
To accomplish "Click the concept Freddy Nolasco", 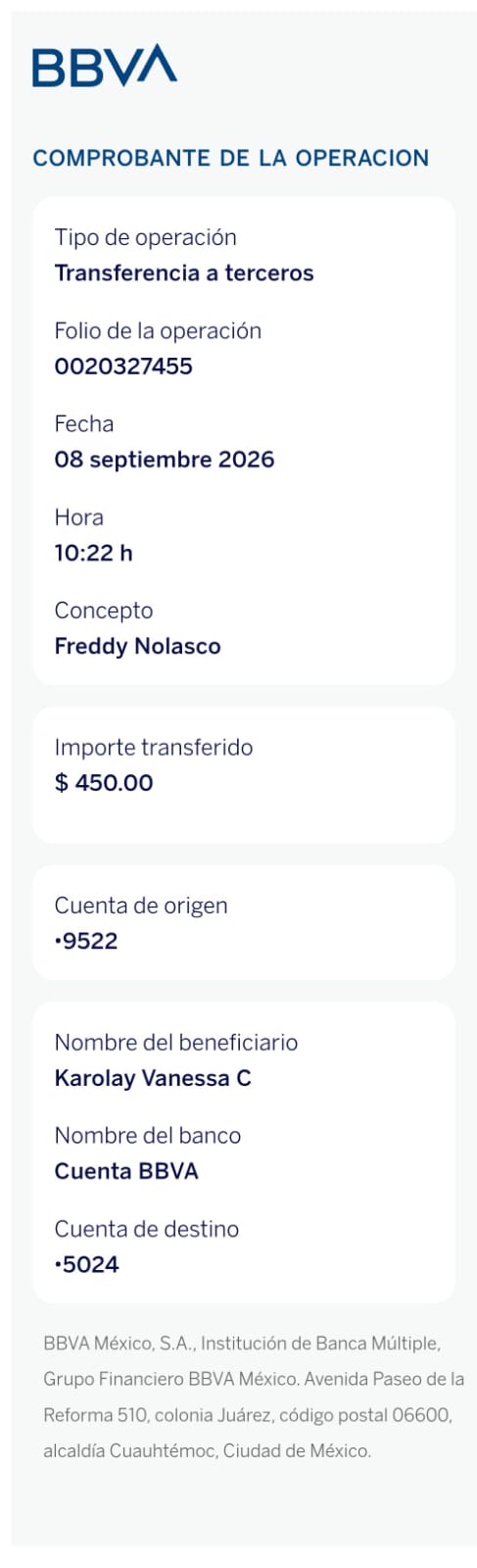I will [138, 646].
